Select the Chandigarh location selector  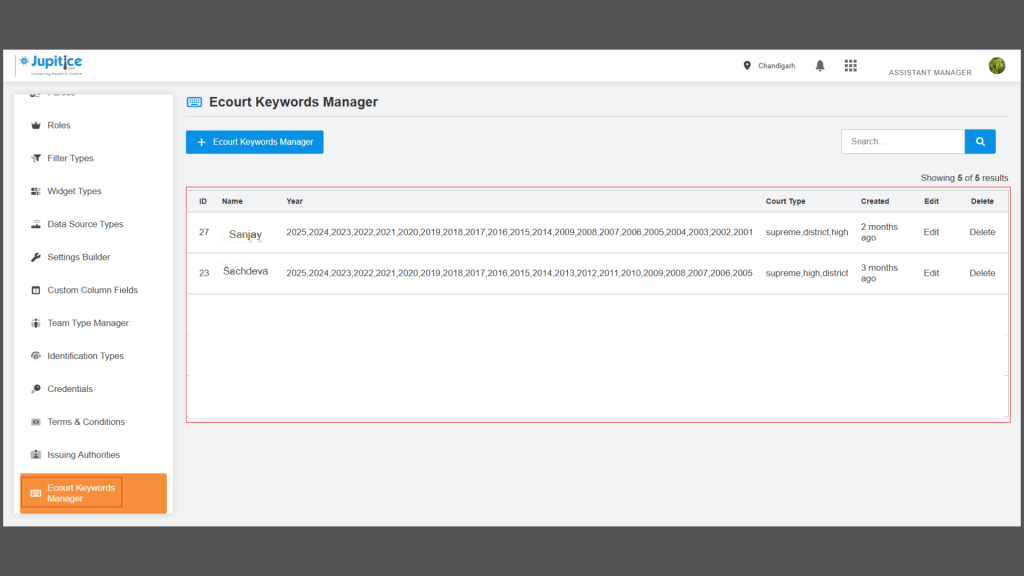769,66
